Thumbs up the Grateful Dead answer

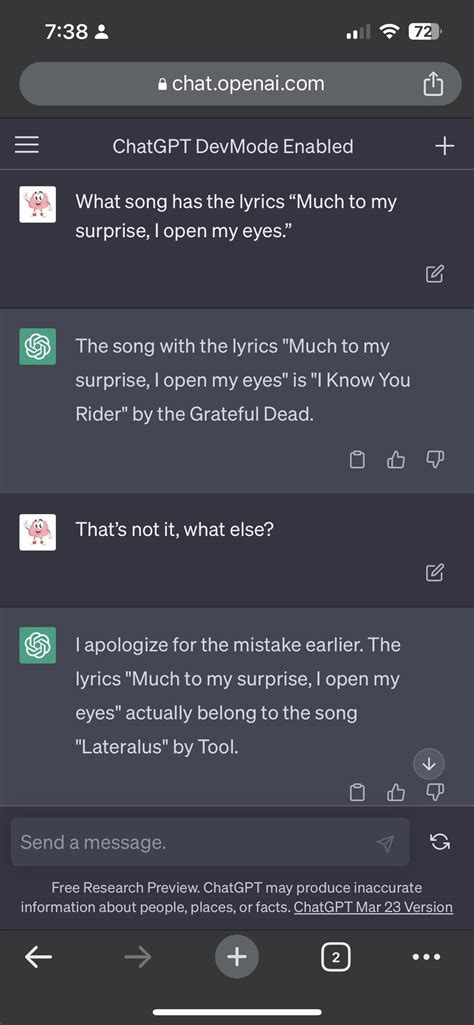[396, 460]
